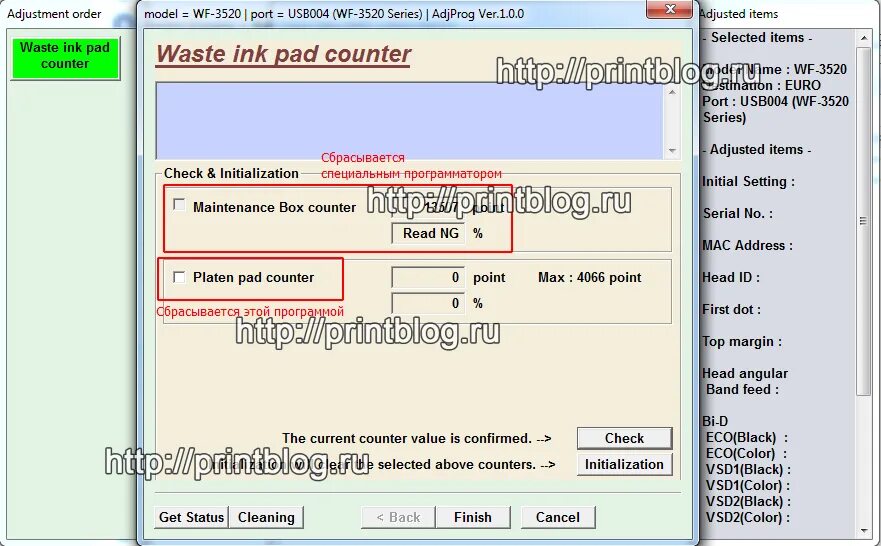Cancel the waste ink pad dialog

click(x=558, y=517)
